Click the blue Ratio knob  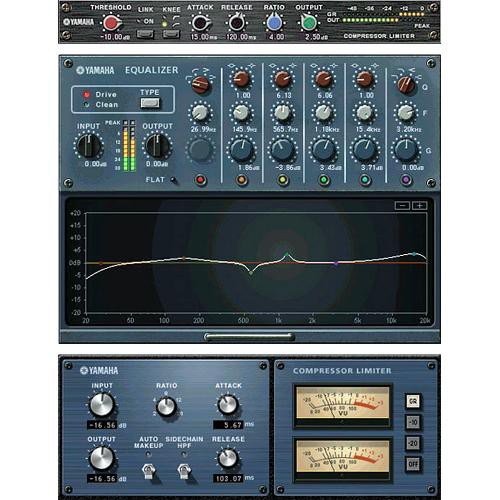(x=274, y=23)
